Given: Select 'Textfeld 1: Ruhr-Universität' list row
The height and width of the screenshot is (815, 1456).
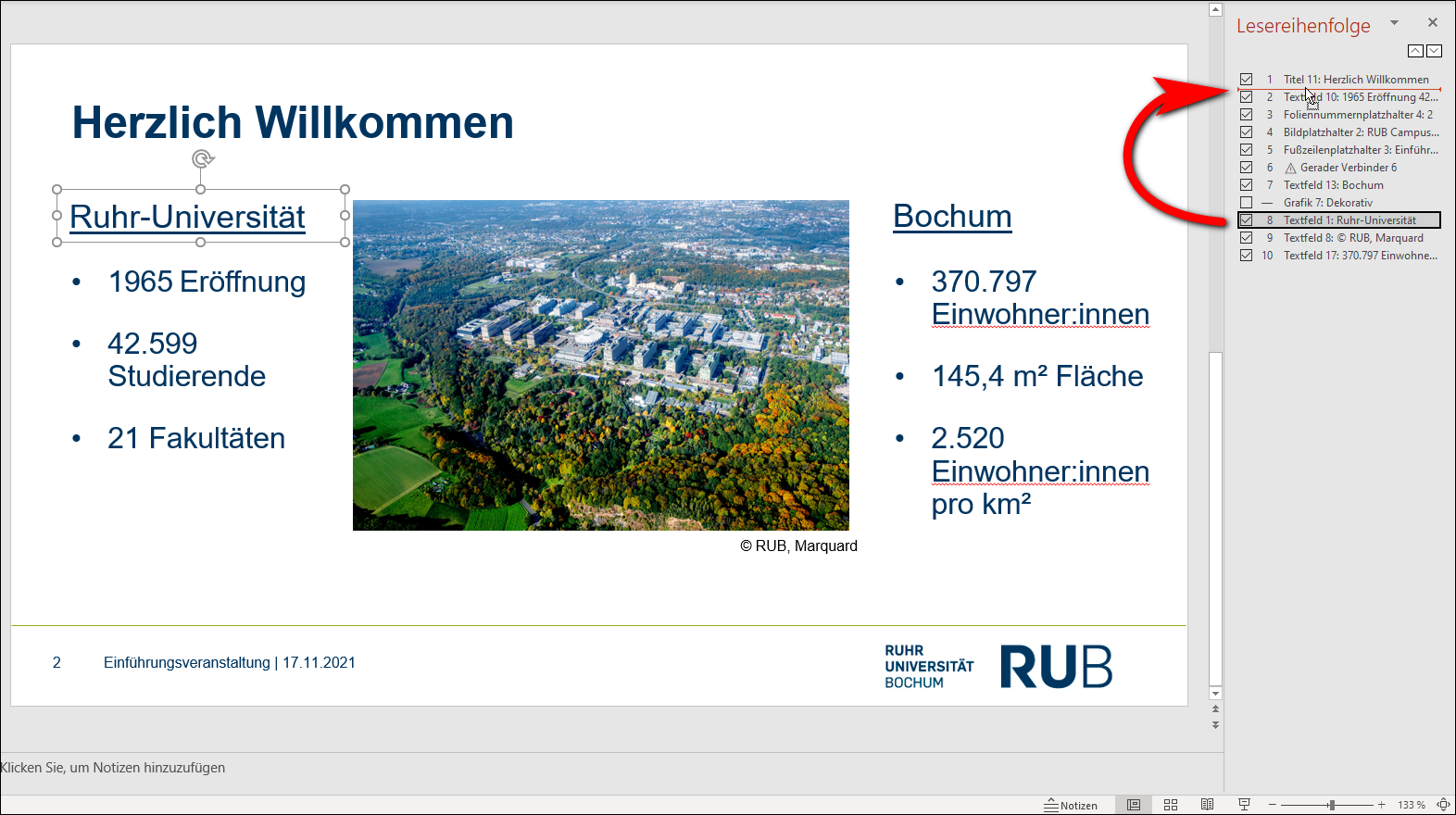Looking at the screenshot, I should [x=1339, y=220].
